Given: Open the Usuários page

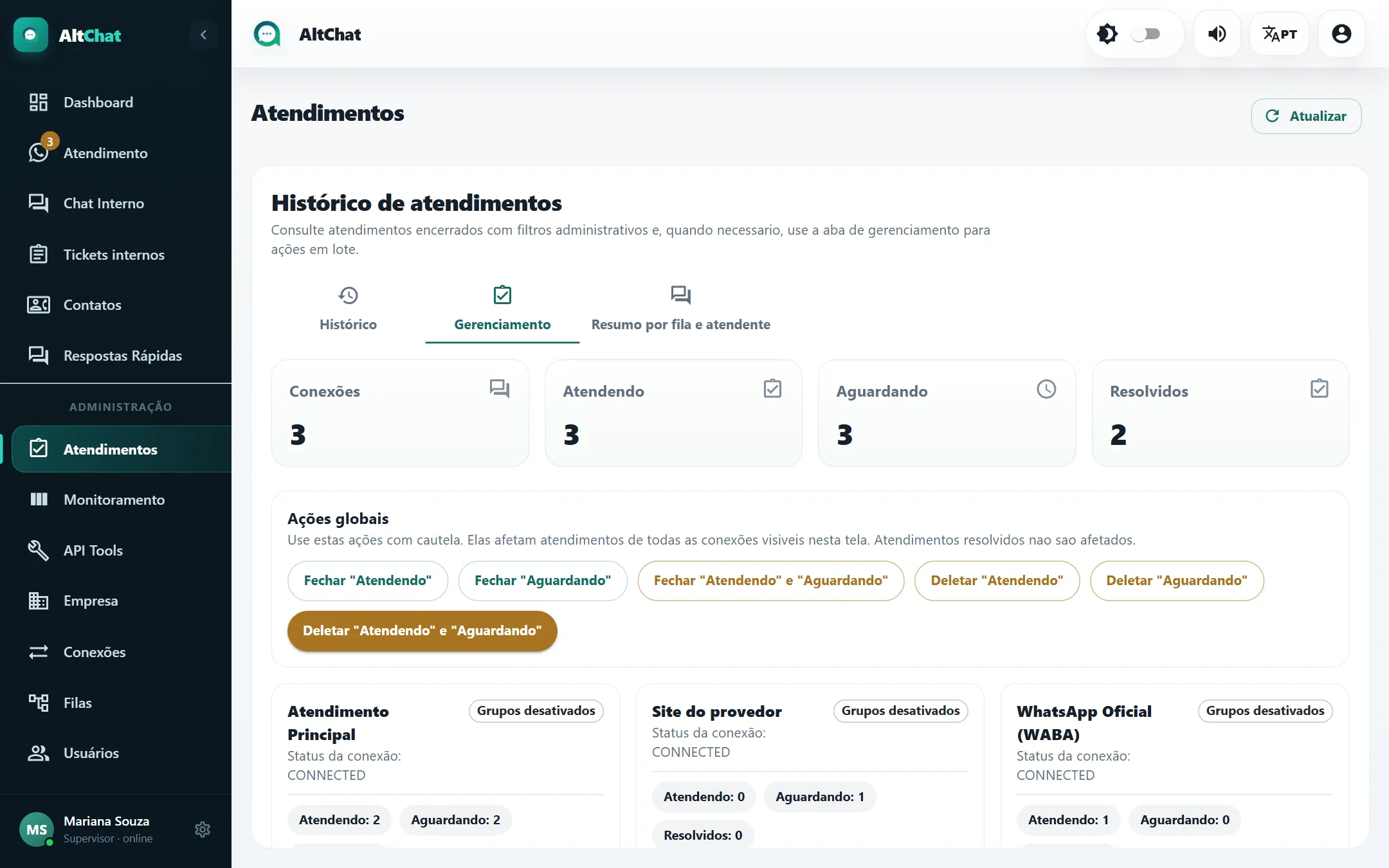Looking at the screenshot, I should (116, 753).
